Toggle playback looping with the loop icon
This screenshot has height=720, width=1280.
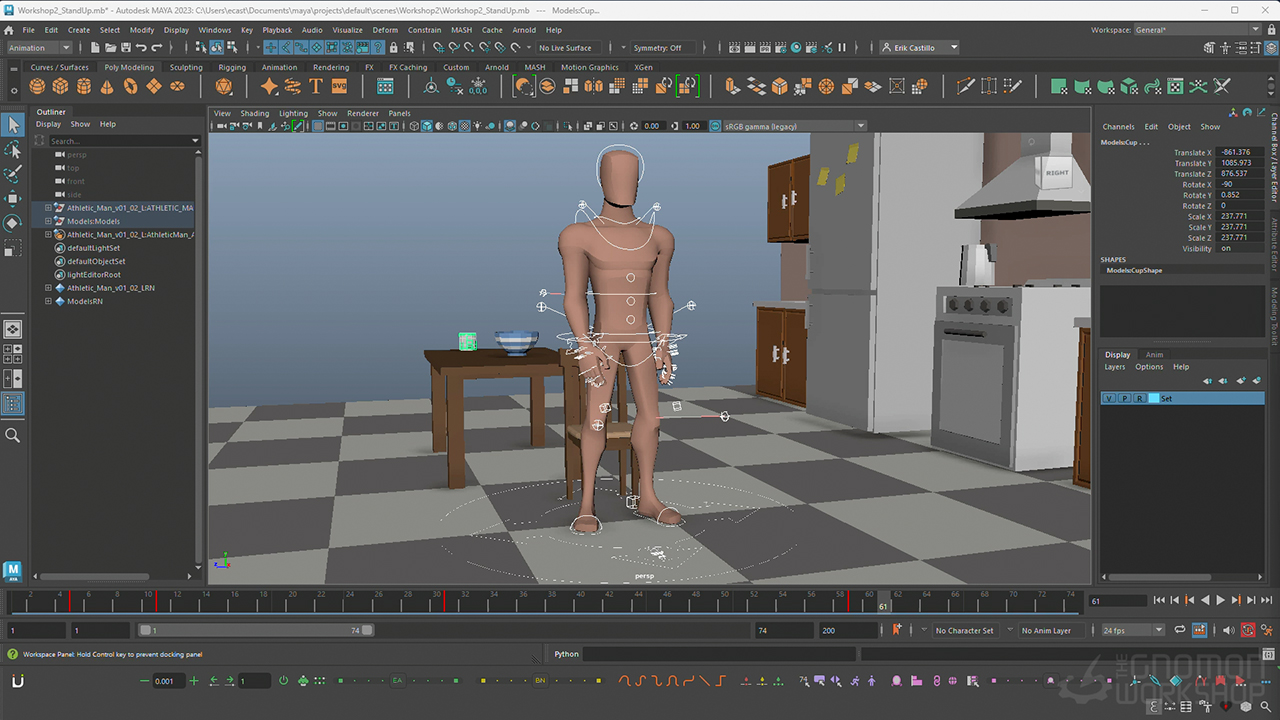coord(1180,630)
